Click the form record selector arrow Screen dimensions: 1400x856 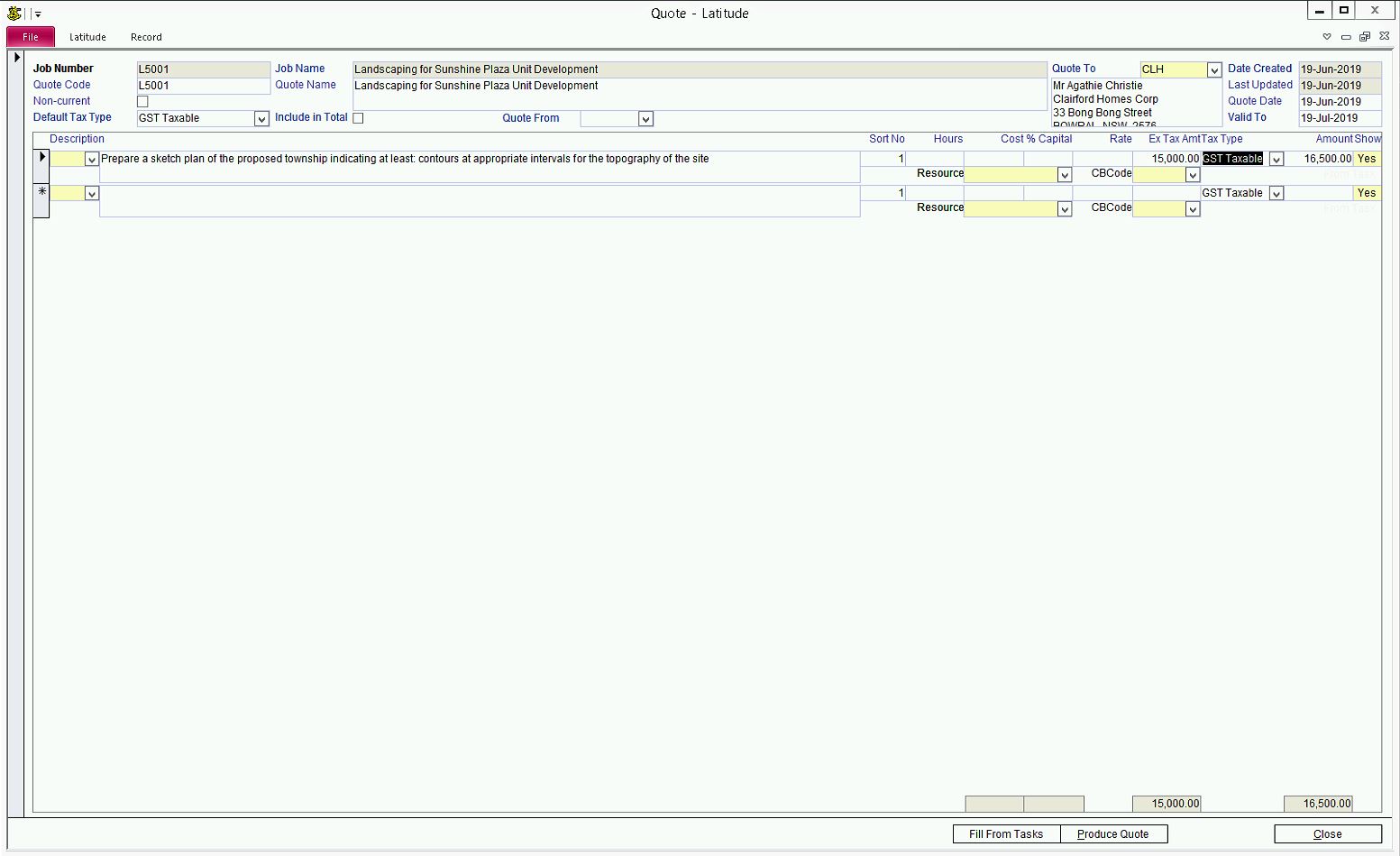click(17, 58)
